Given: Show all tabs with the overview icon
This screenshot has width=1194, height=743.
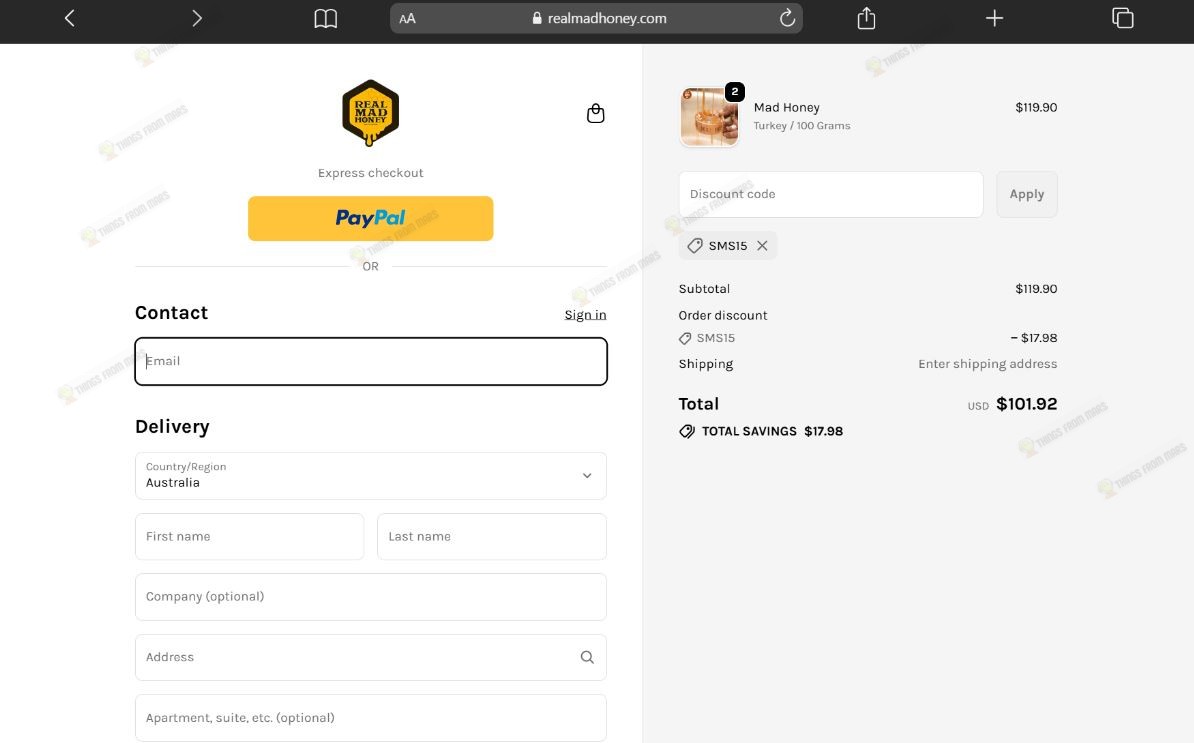Looking at the screenshot, I should coord(1122,18).
